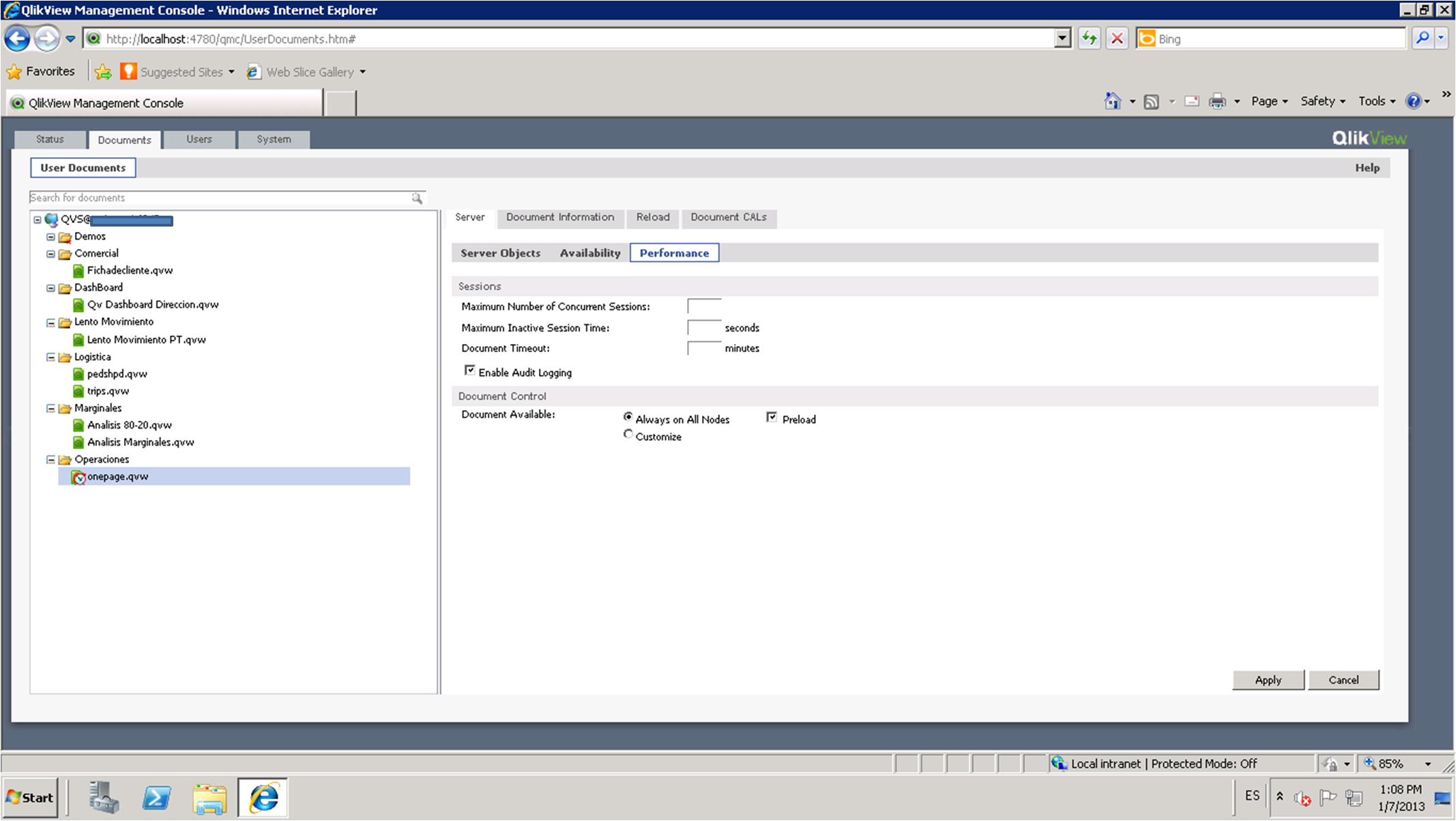The width and height of the screenshot is (1456, 821).
Task: Open the Safety menu
Action: (x=1322, y=102)
